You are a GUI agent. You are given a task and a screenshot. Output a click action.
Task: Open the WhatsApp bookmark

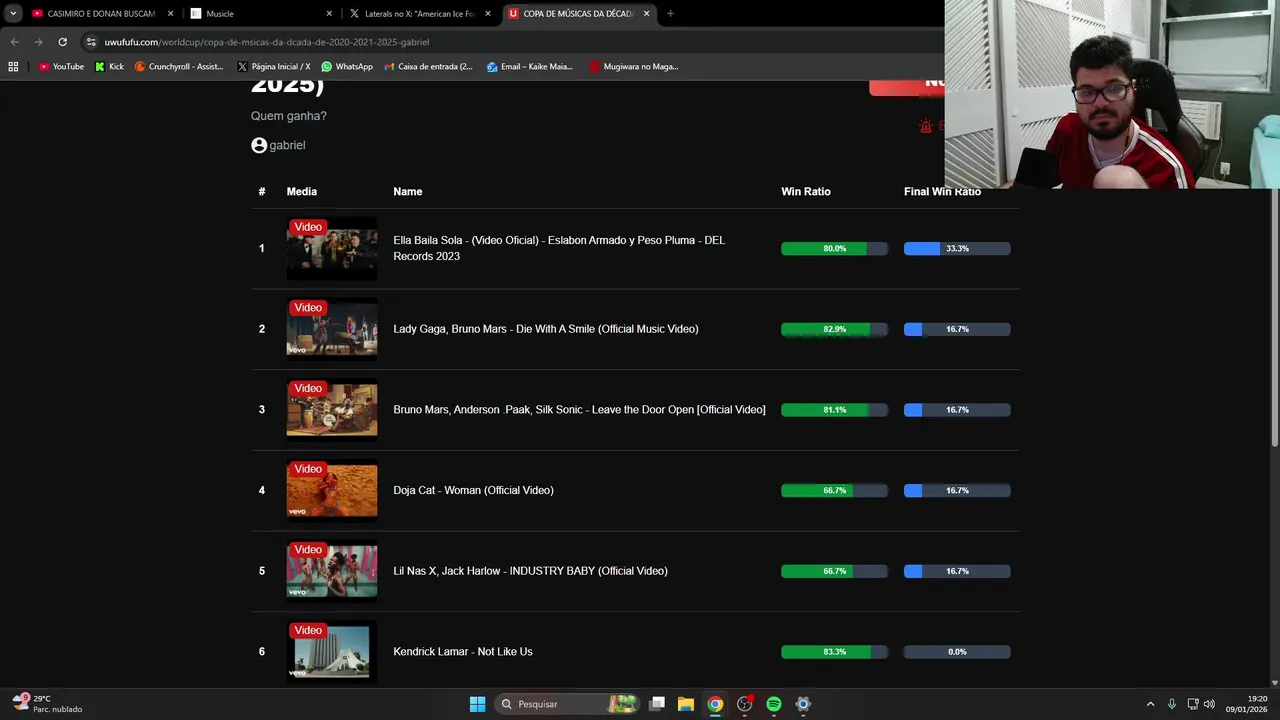(347, 67)
